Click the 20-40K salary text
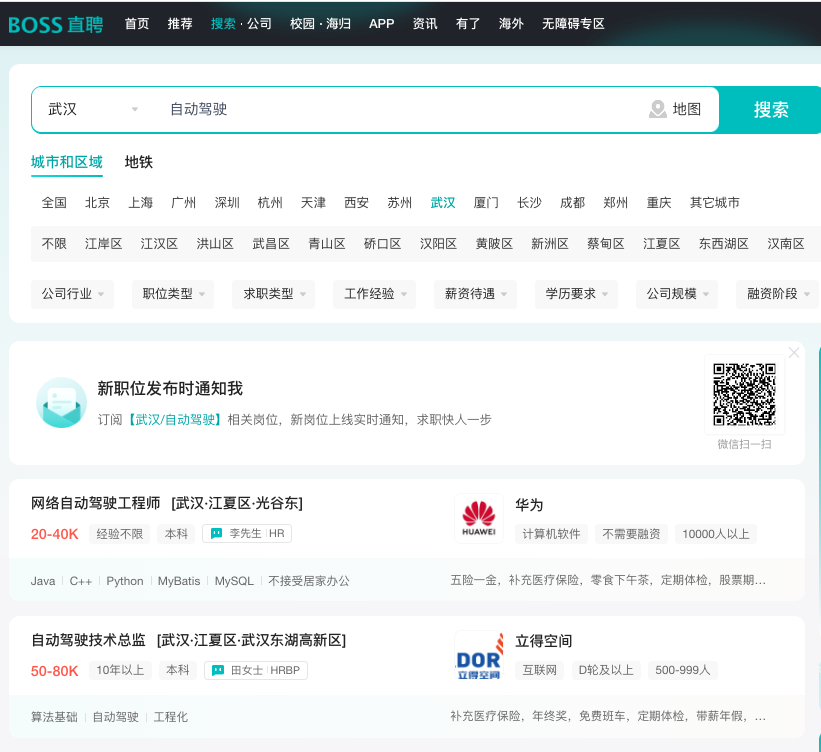Image resolution: width=821 pixels, height=752 pixels. pyautogui.click(x=54, y=534)
